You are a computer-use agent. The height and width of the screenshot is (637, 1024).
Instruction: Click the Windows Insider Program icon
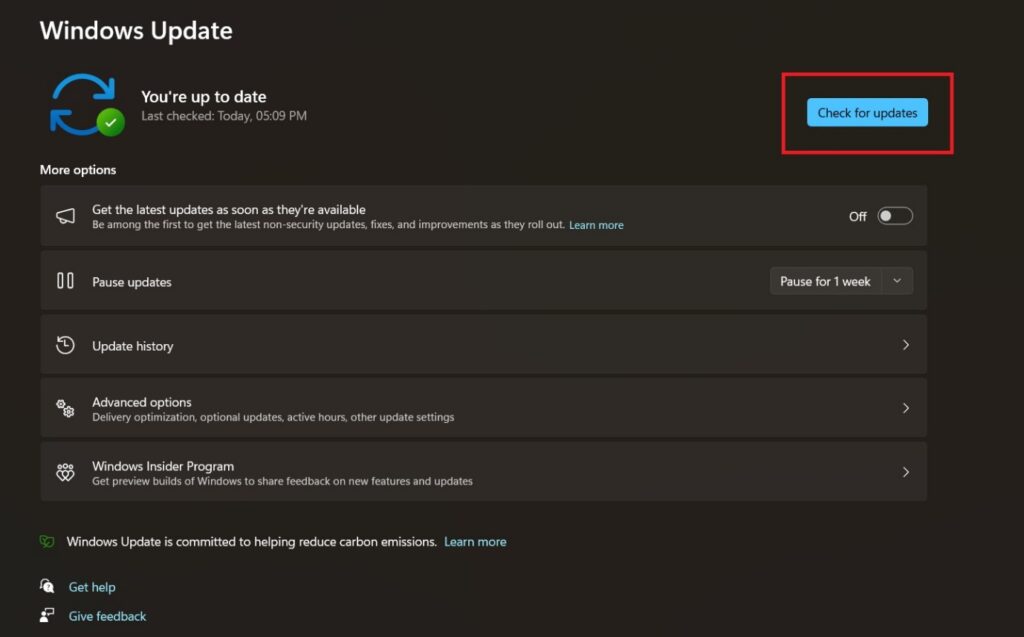click(65, 472)
